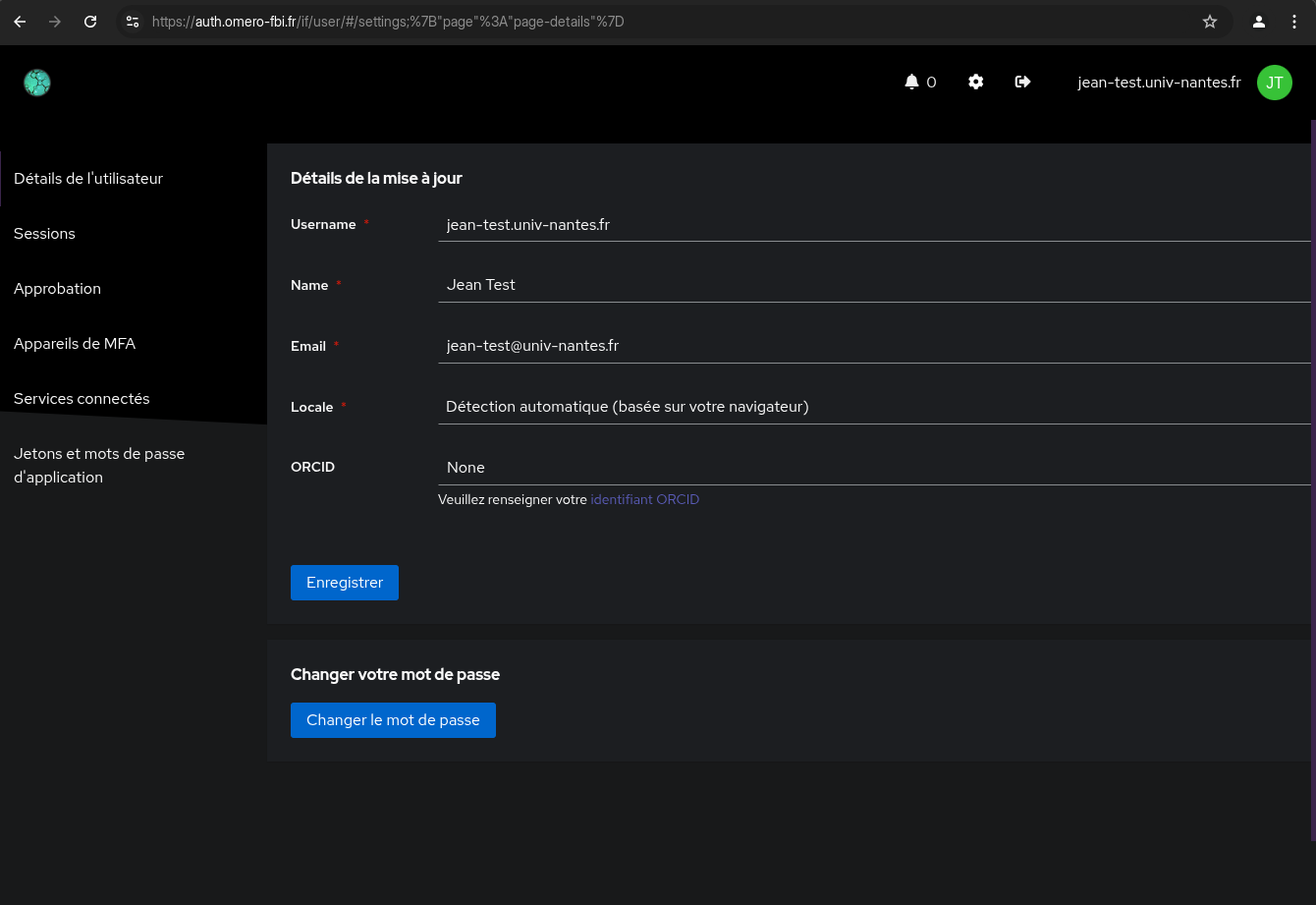Viewport: 1316px width, 905px height.
Task: Follow the identifiant ORCID link
Action: (x=645, y=499)
